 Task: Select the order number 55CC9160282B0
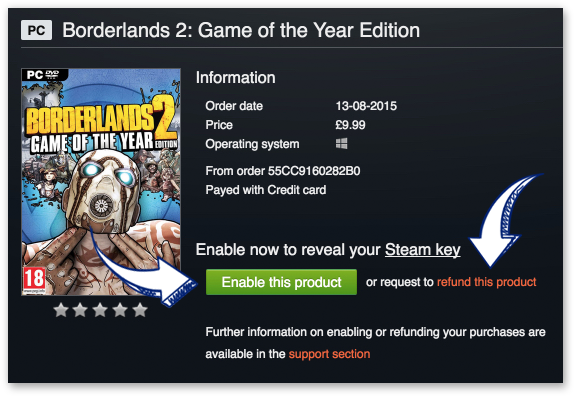314,171
